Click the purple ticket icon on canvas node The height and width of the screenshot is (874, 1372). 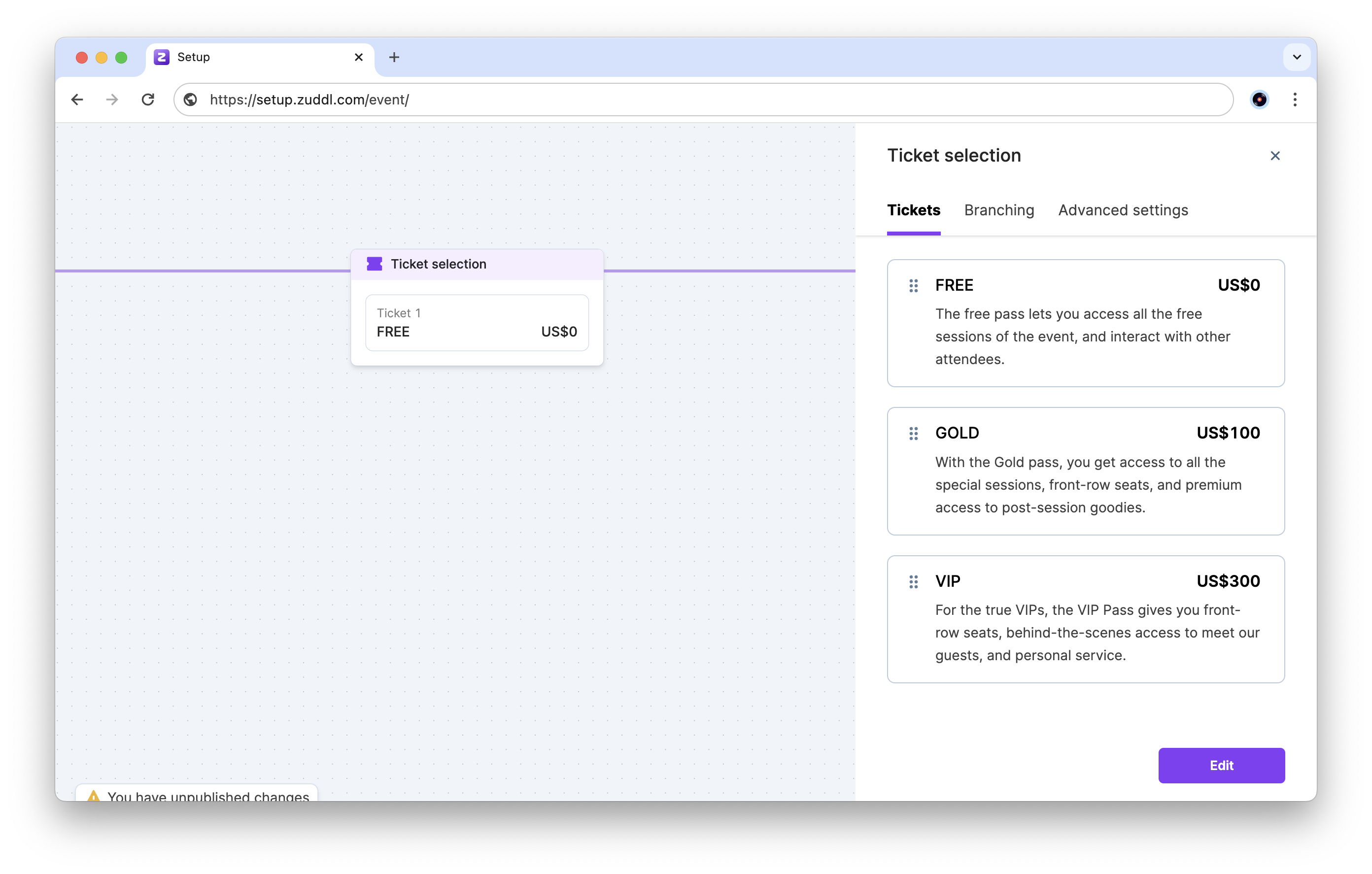375,264
